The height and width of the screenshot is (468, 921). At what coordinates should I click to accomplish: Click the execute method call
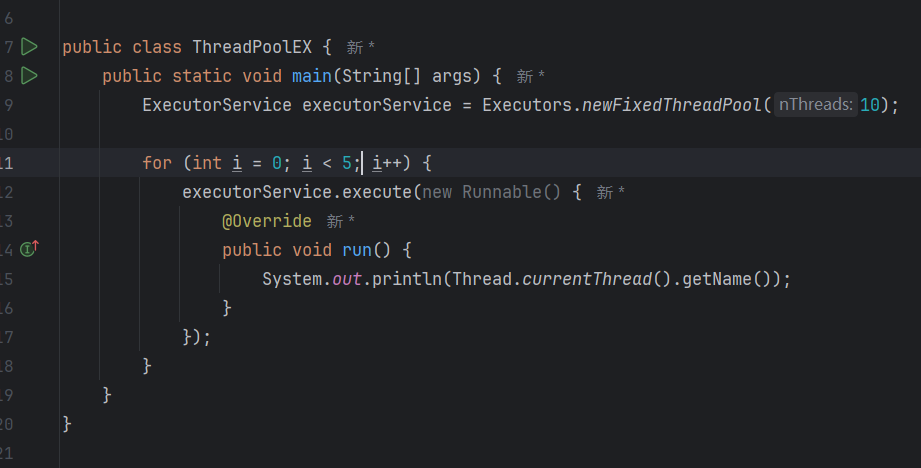[377, 192]
